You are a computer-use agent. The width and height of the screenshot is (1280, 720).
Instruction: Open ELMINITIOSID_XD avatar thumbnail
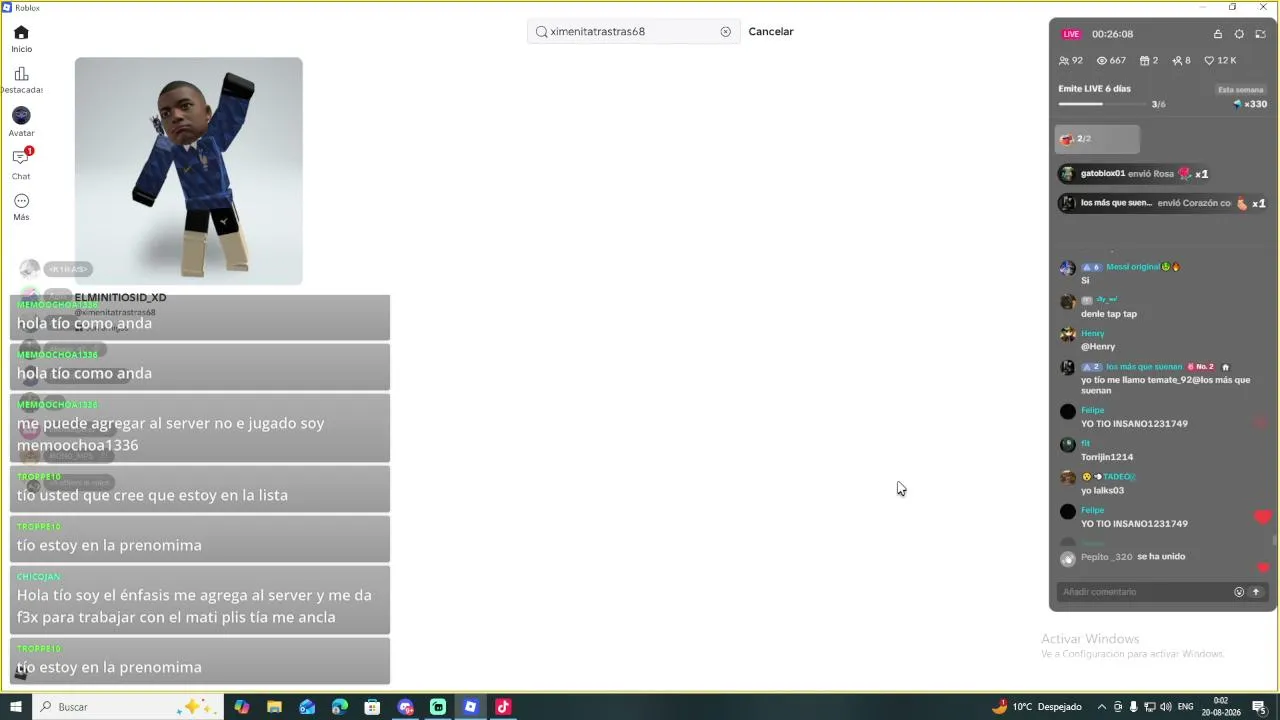pyautogui.click(x=188, y=171)
